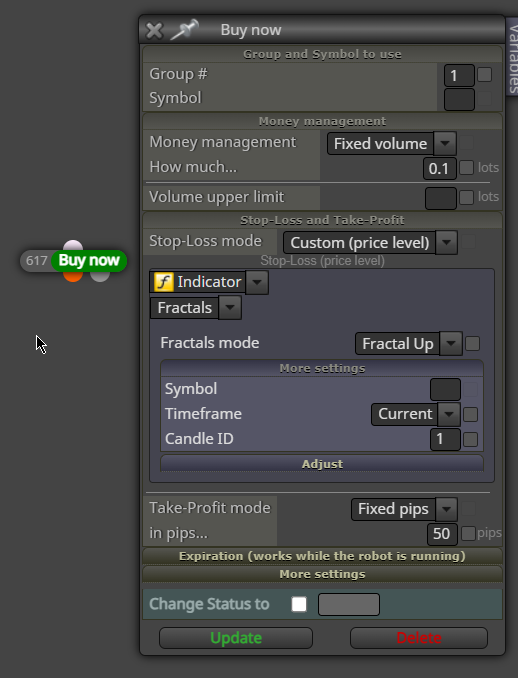Viewport: 518px width, 678px height.
Task: Collapse the Group and Symbol to use header
Action: tap(322, 54)
